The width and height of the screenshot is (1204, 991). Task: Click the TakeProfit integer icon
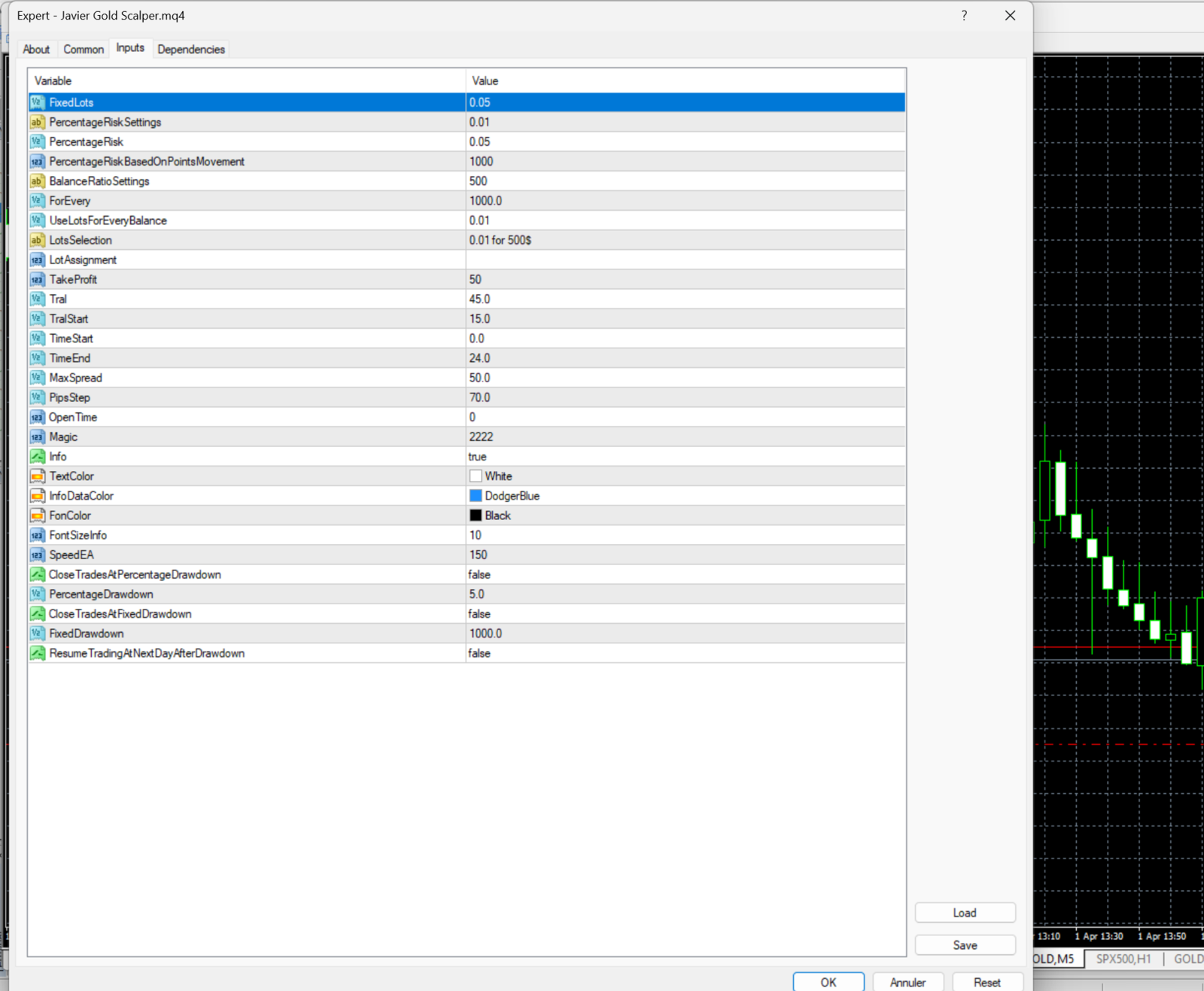click(37, 279)
